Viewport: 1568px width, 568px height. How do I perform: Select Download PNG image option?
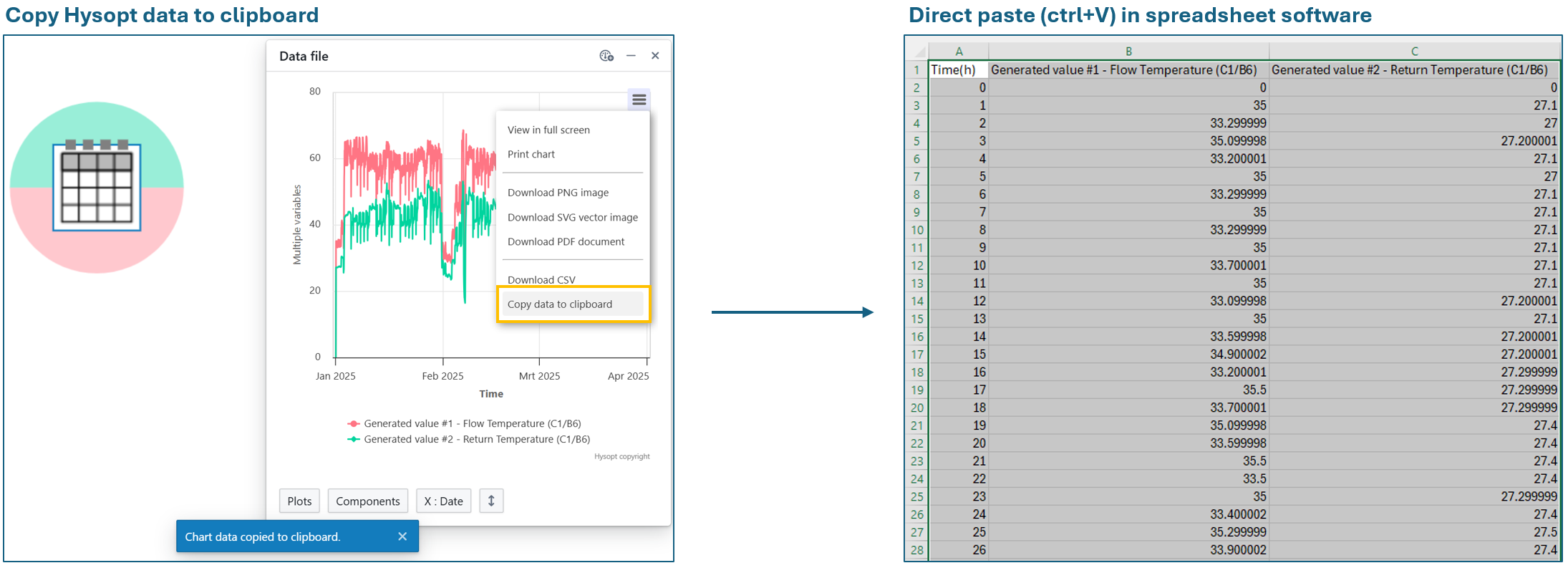tap(558, 193)
